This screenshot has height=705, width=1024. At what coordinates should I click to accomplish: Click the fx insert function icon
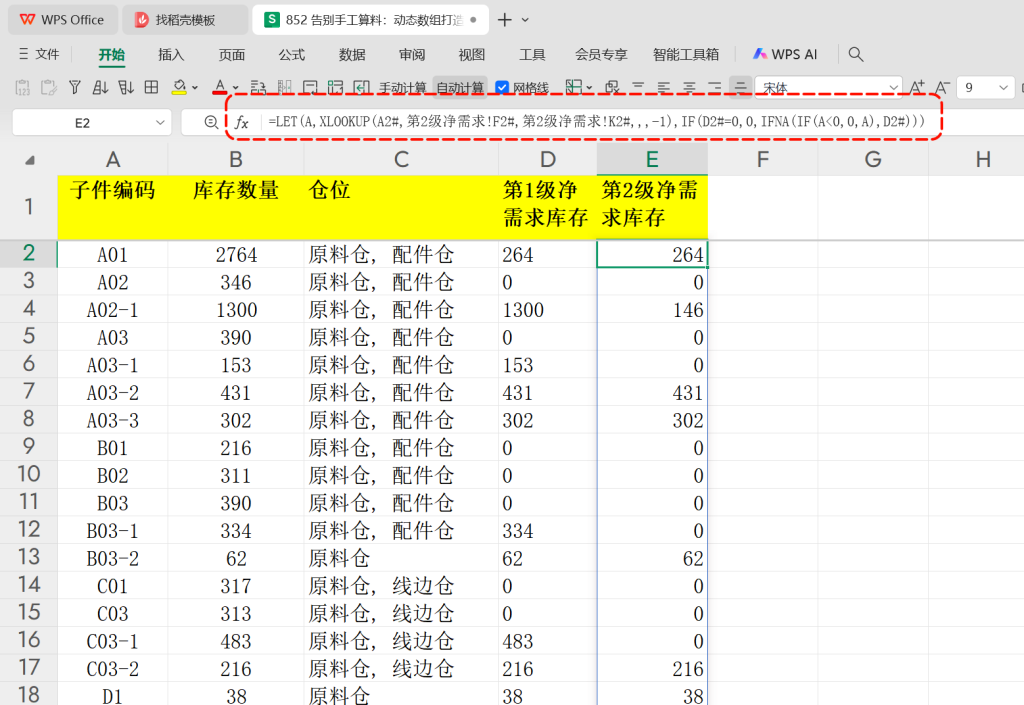[x=242, y=123]
